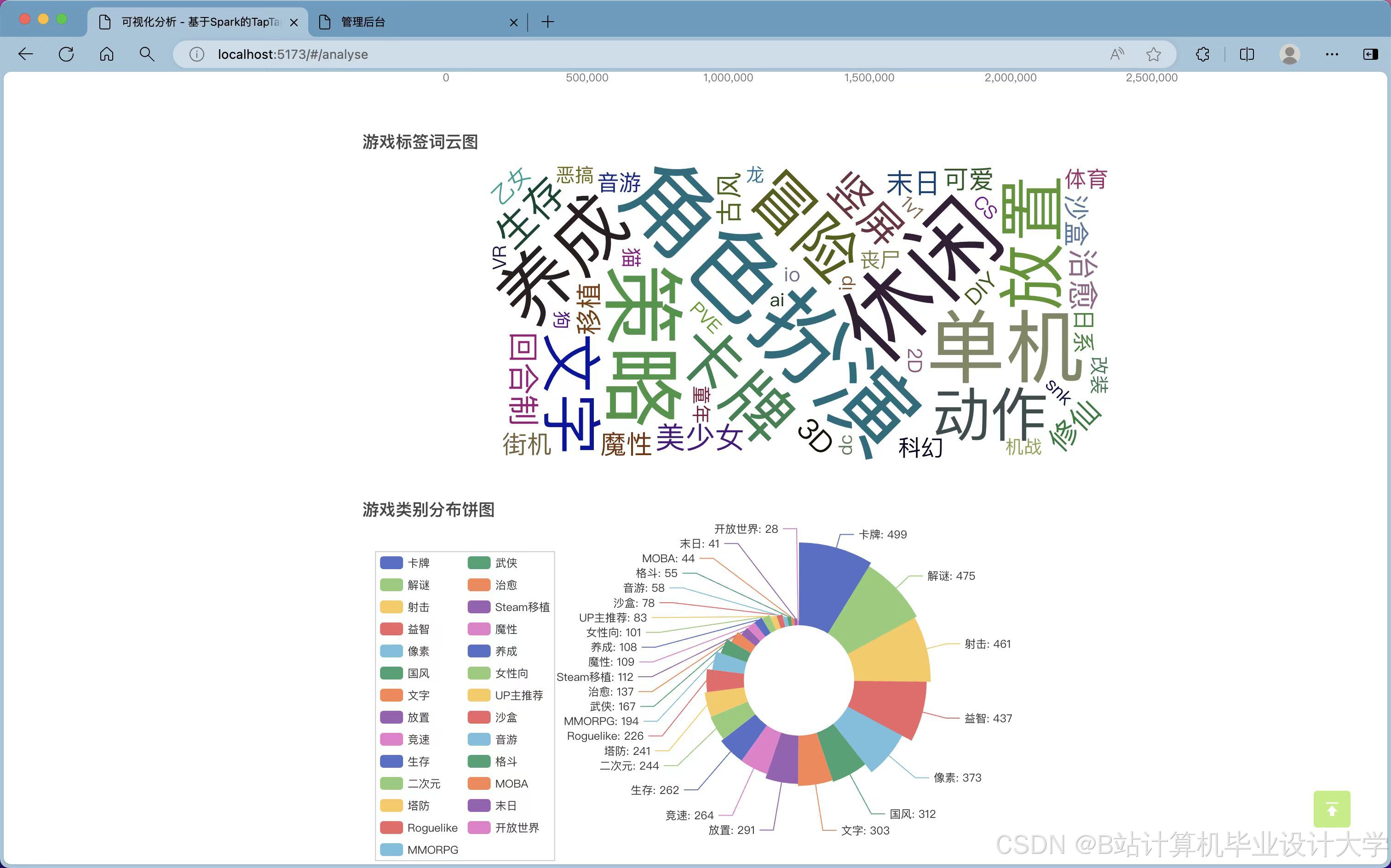This screenshot has width=1391, height=868.
Task: Open browser settings and more menu
Action: 1332,55
